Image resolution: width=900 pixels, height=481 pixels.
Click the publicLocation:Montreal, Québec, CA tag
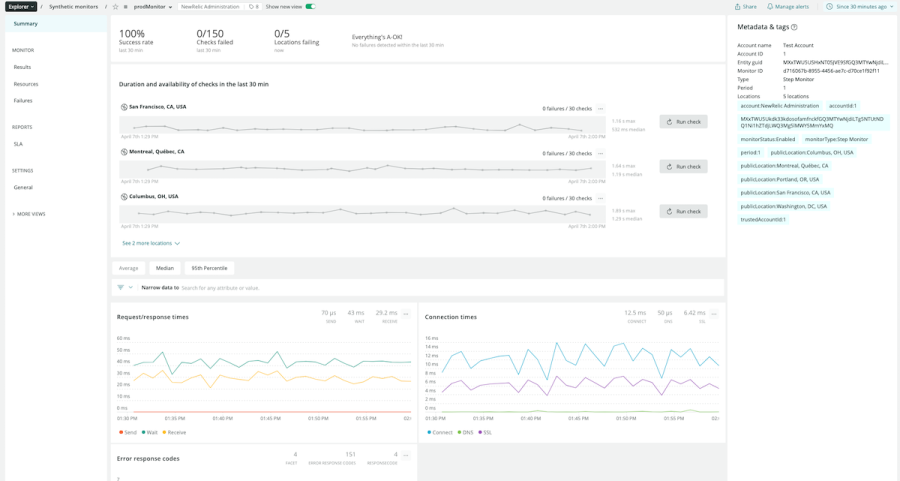coord(784,166)
